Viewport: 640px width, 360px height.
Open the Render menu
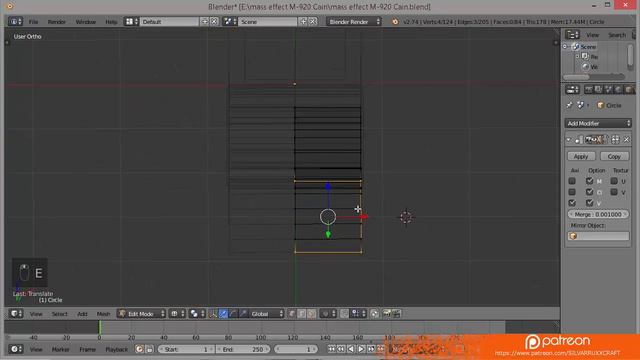pos(57,22)
